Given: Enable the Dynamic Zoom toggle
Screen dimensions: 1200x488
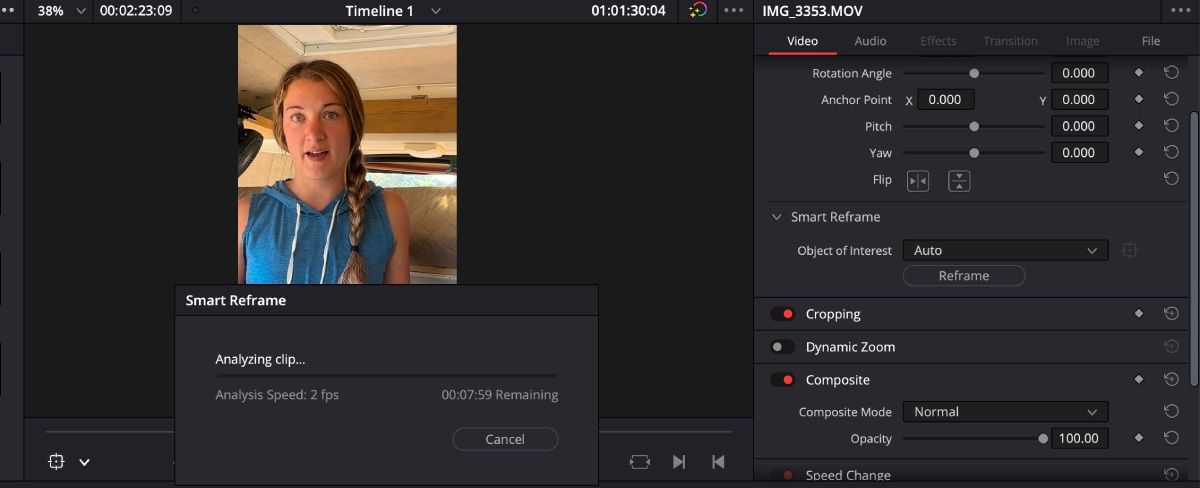Looking at the screenshot, I should (x=782, y=347).
